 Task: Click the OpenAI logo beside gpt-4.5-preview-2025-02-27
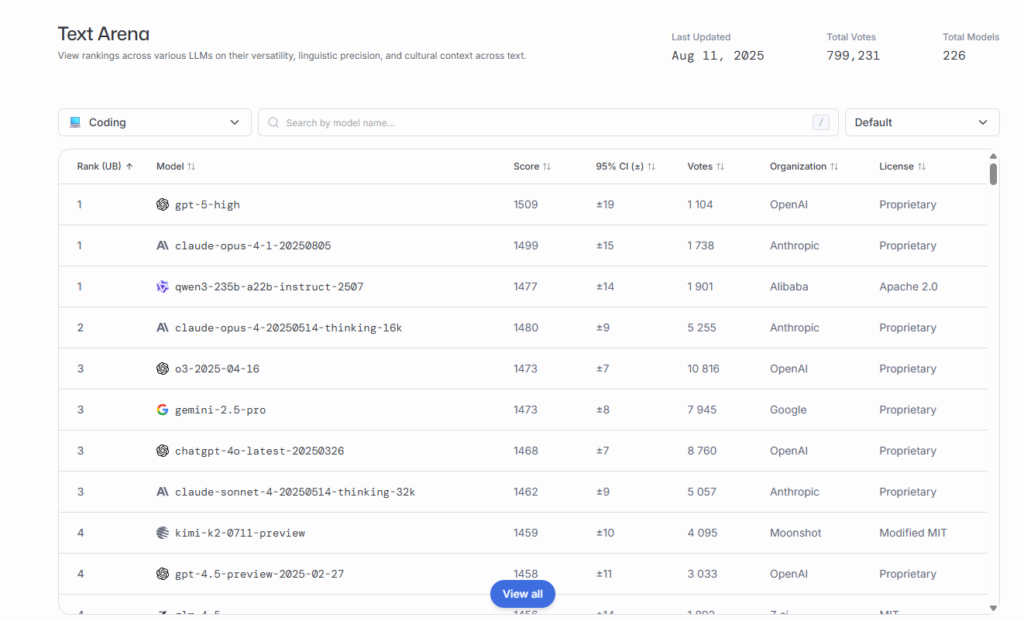163,574
